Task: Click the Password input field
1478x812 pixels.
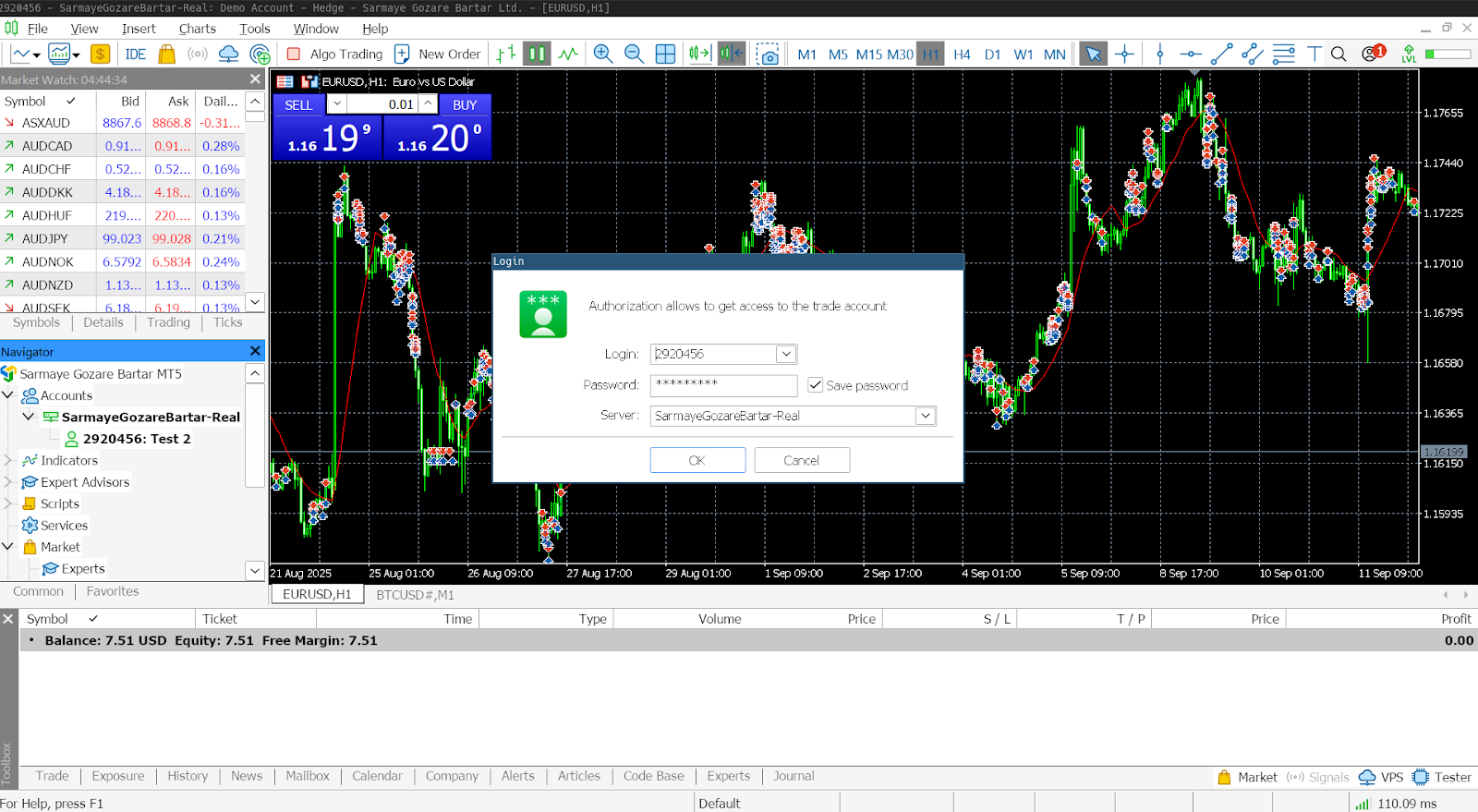Action: pos(723,385)
